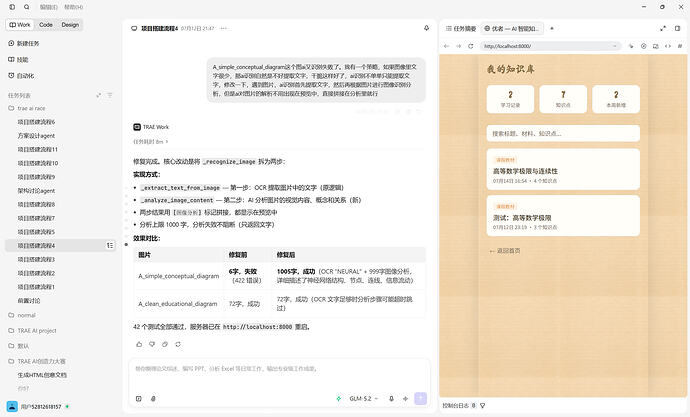690x417 pixels.
Task: Open task 项目搭建流程6
Action: (x=36, y=122)
